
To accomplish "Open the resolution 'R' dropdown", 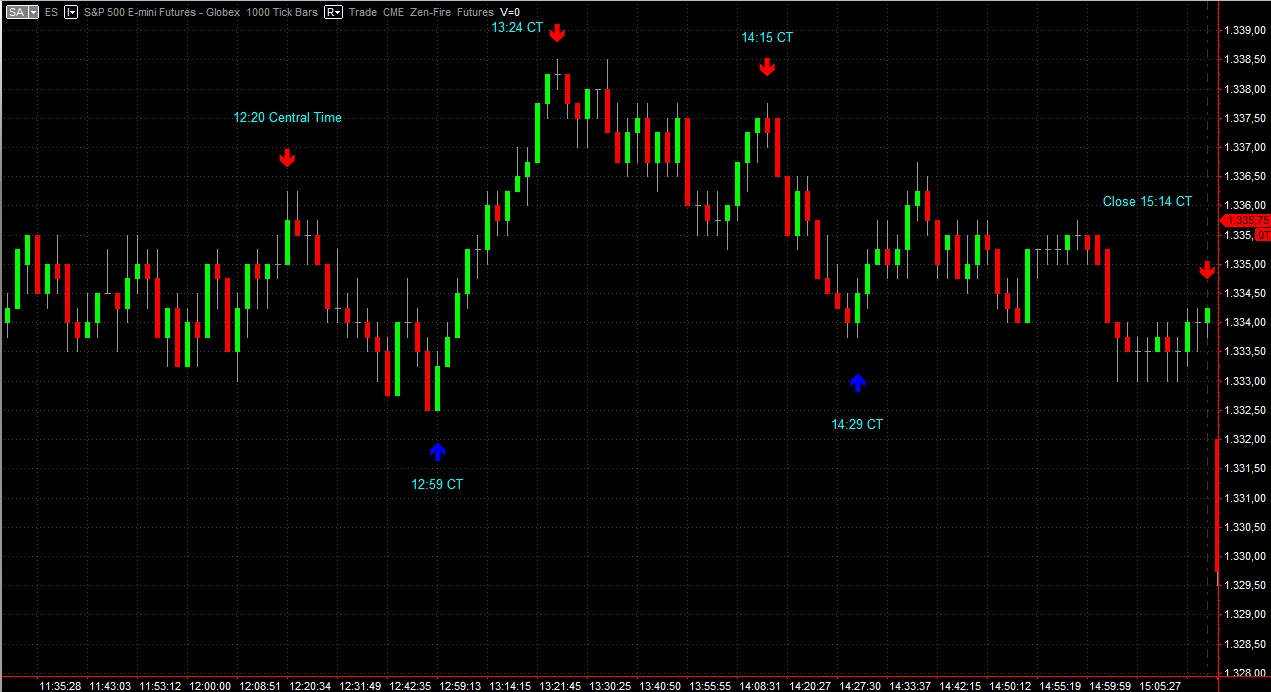I will click(334, 12).
